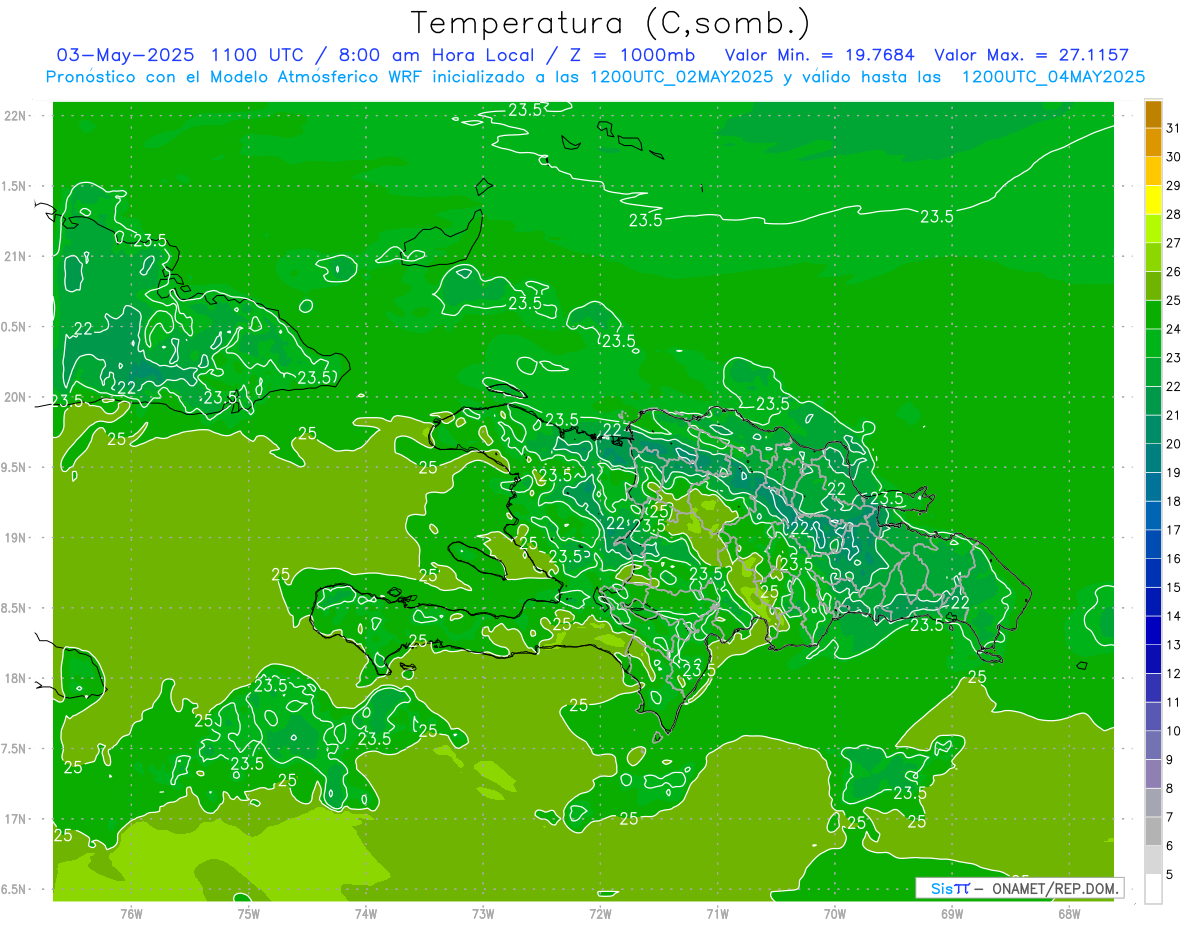Click the gray legend swatch between 6 and 7
Image resolution: width=1200 pixels, height=927 pixels.
(x=1153, y=832)
